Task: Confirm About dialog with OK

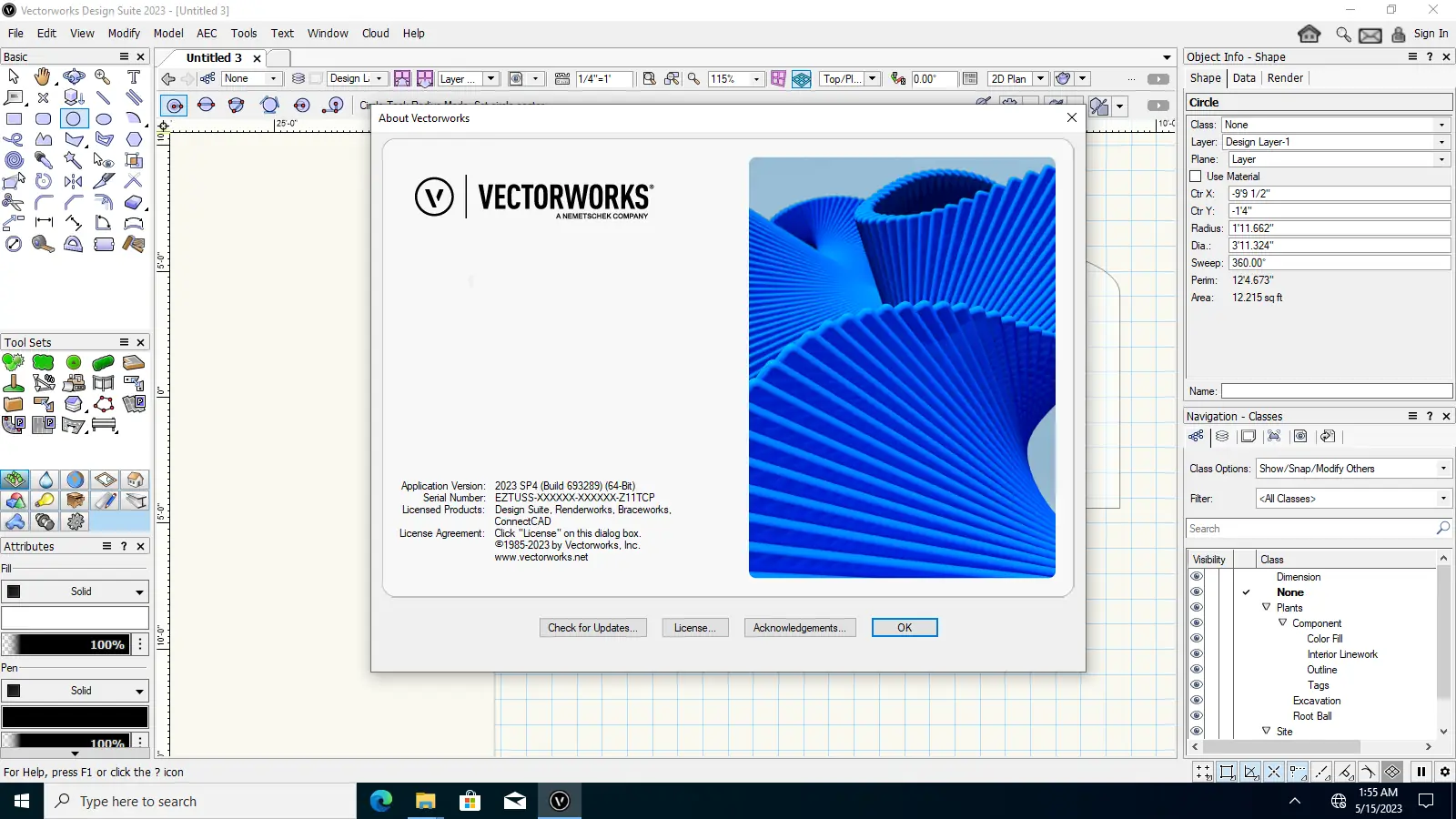Action: (905, 628)
